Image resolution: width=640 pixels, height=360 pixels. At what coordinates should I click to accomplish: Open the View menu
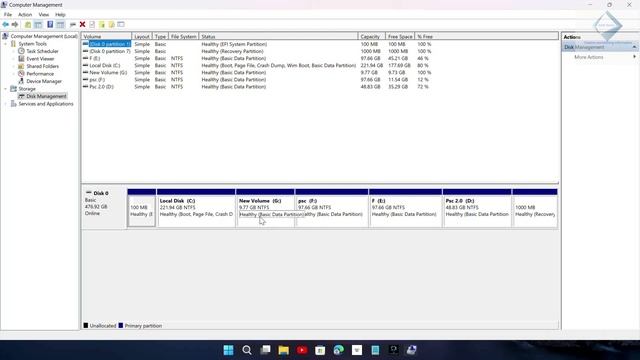[x=44, y=14]
